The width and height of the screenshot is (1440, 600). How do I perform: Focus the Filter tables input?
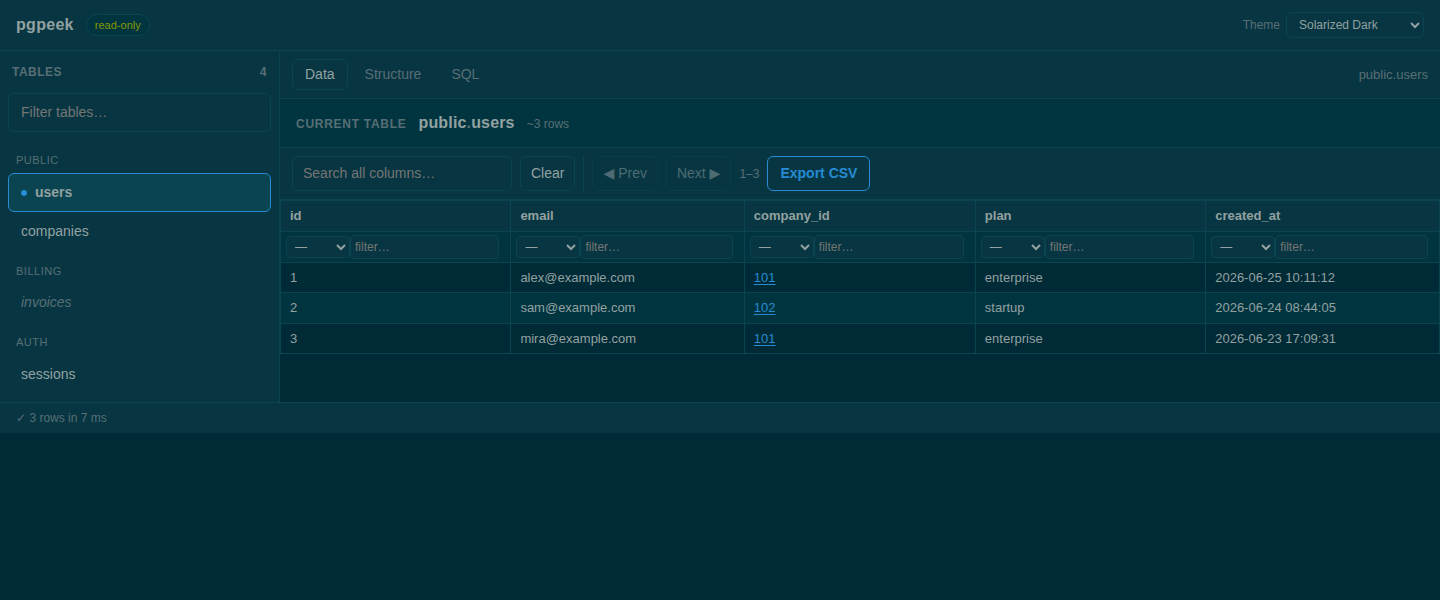point(139,112)
